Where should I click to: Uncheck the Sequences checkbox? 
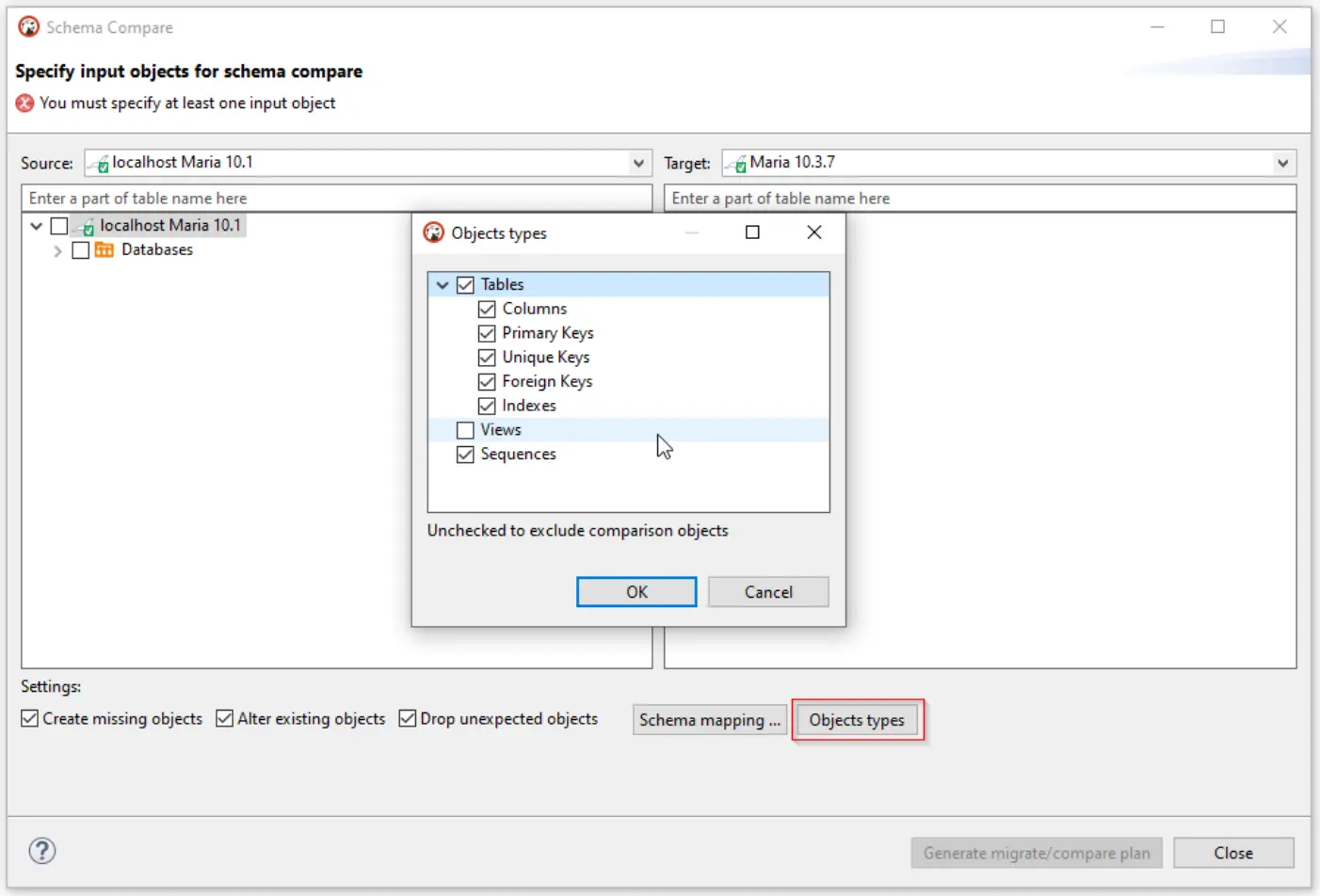pyautogui.click(x=465, y=455)
